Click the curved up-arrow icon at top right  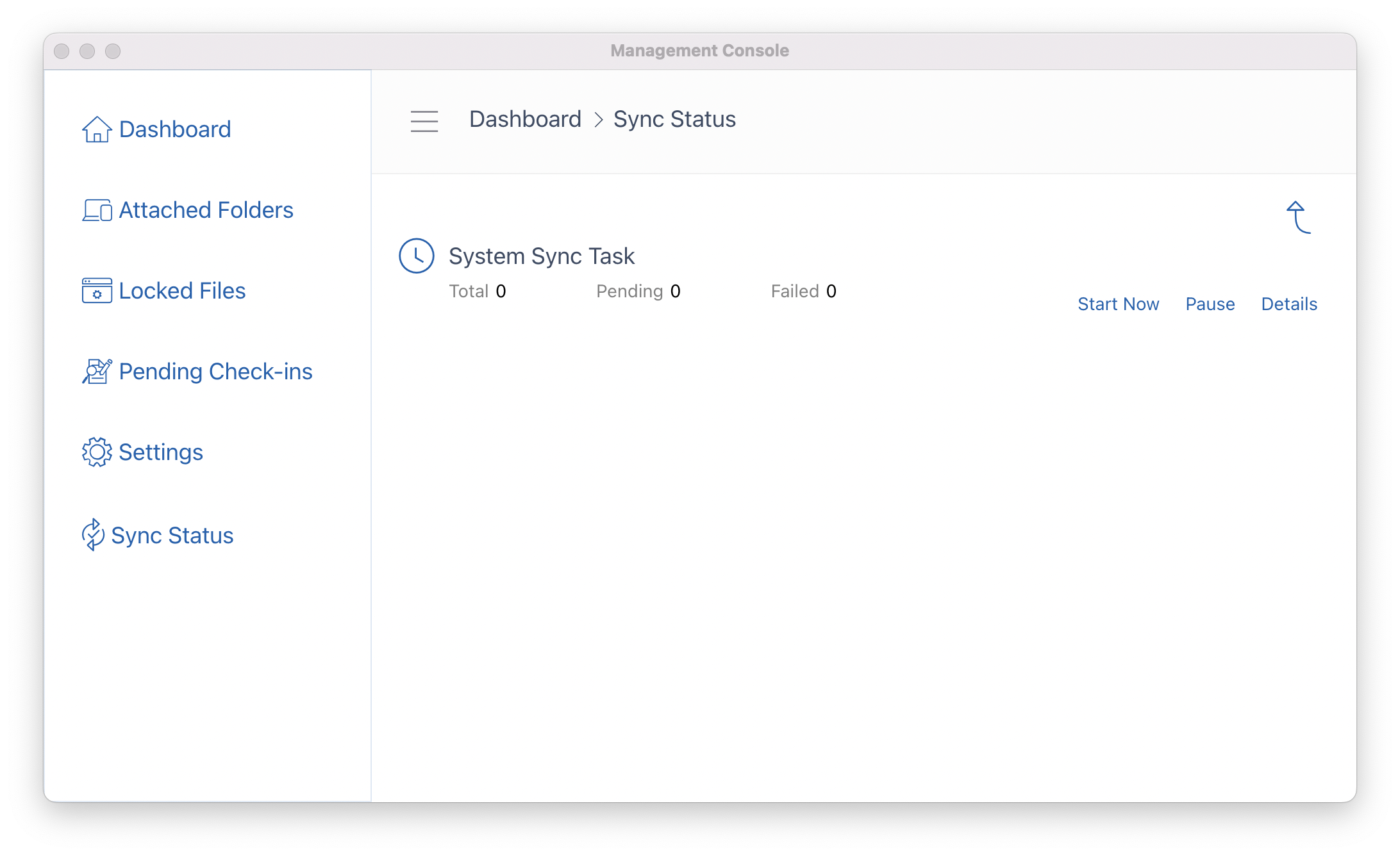tap(1298, 218)
